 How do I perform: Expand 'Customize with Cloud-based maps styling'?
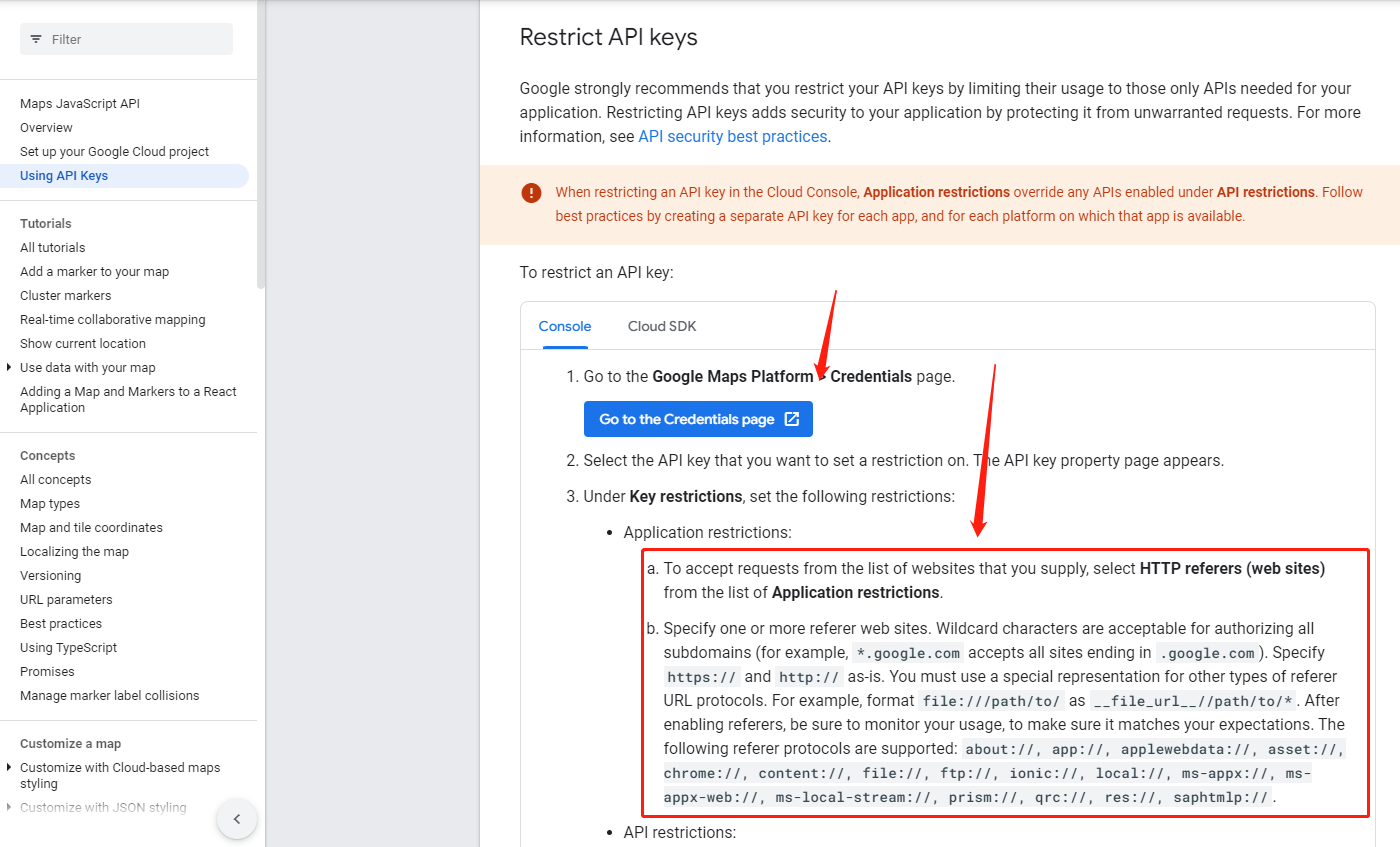(9, 767)
